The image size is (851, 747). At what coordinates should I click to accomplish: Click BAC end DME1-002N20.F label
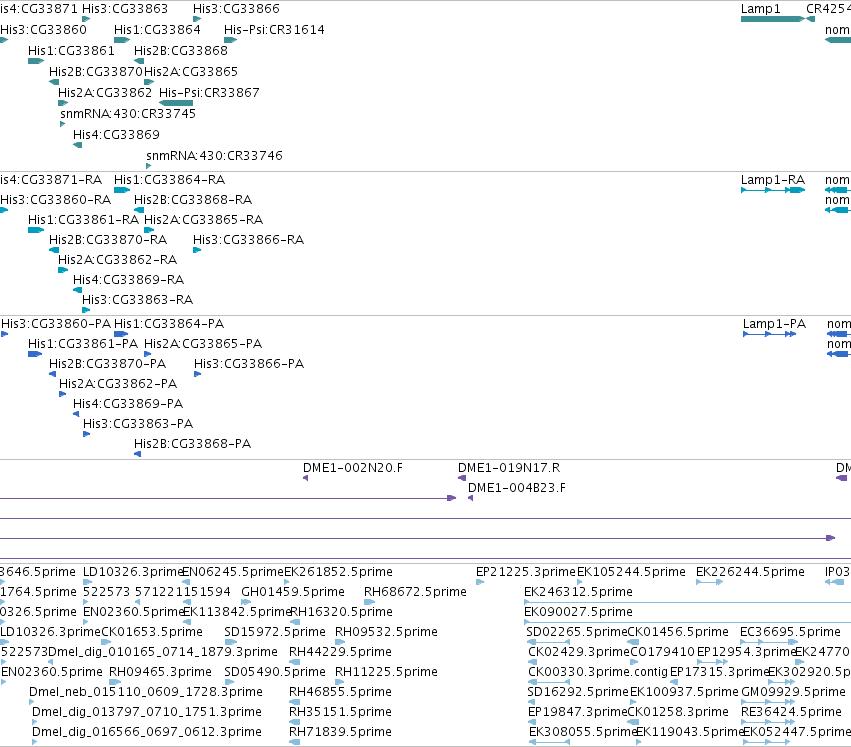[353, 469]
